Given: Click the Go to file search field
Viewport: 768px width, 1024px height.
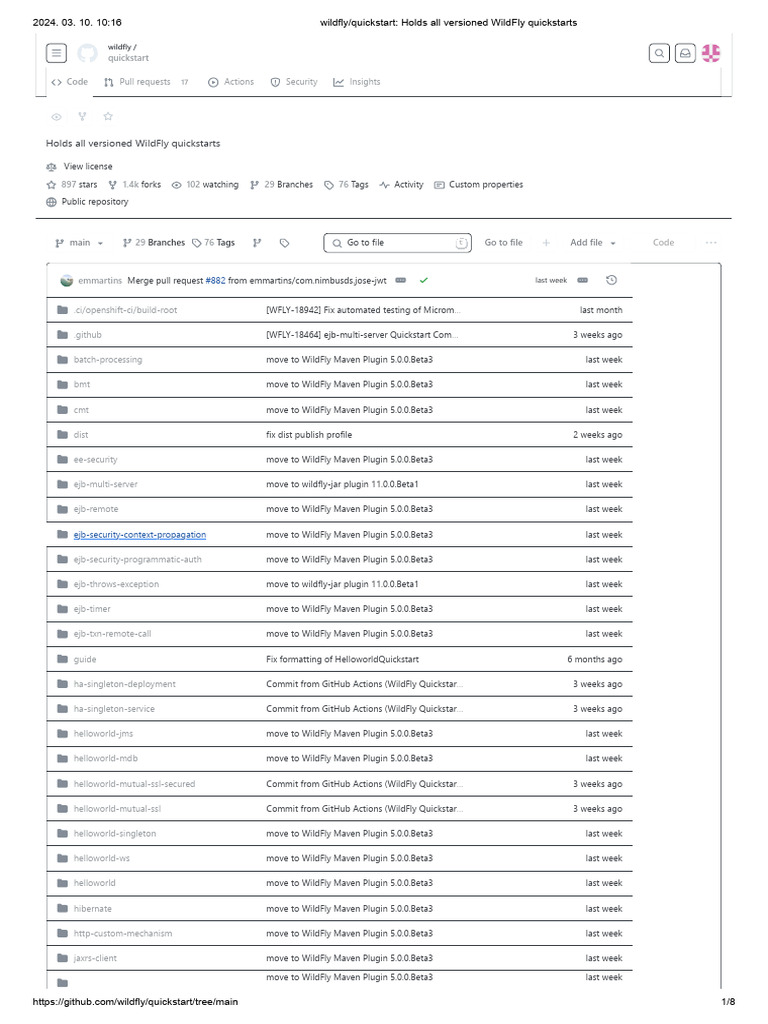Looking at the screenshot, I should pyautogui.click(x=397, y=243).
